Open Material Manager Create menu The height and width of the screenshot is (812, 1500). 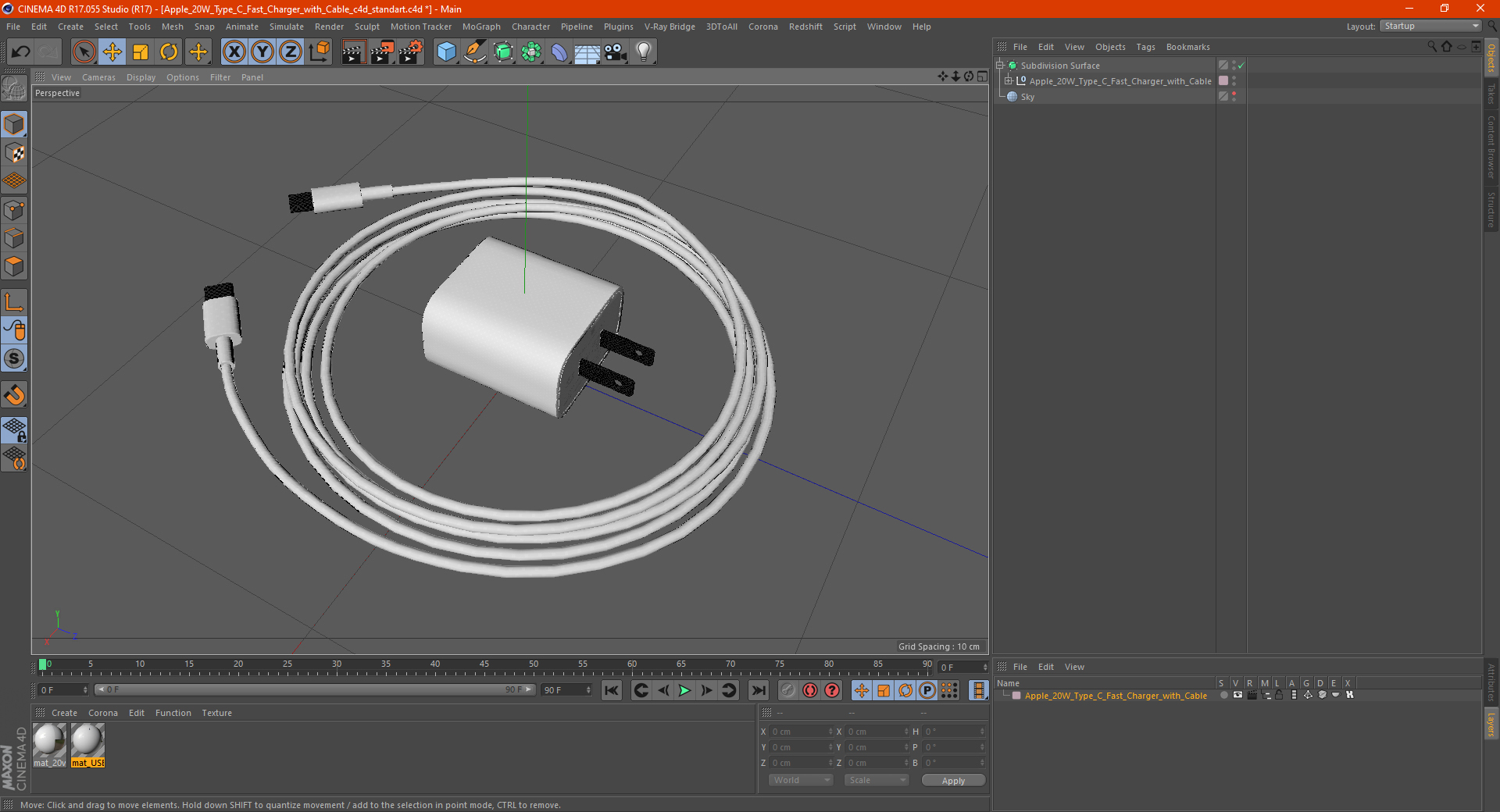point(64,713)
